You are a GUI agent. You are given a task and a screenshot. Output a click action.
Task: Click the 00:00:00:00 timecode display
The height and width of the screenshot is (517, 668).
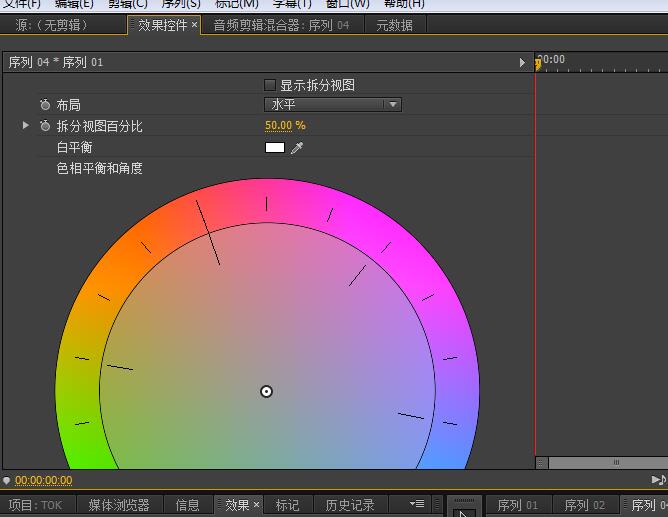(x=43, y=481)
